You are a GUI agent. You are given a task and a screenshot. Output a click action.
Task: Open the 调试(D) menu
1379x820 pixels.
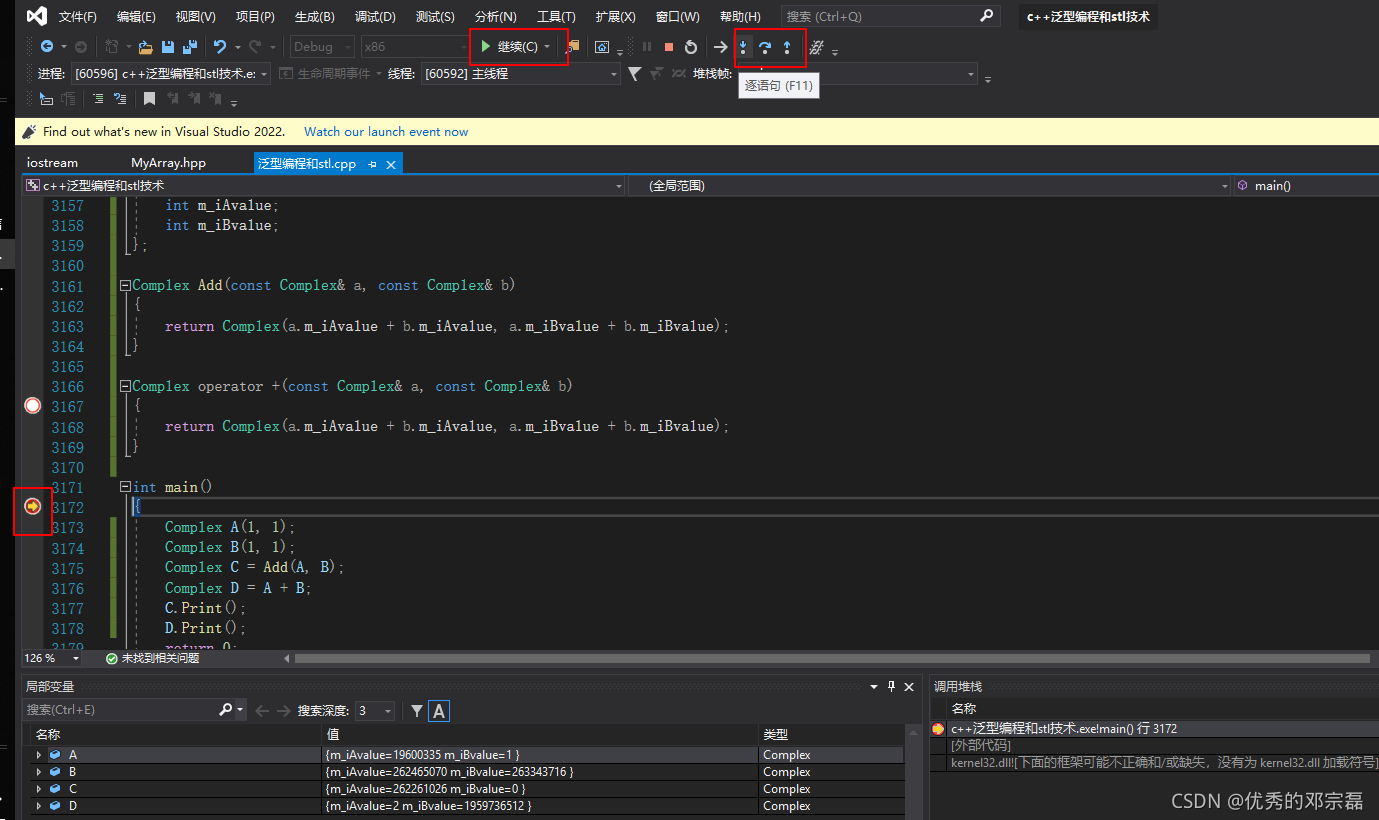coord(375,17)
